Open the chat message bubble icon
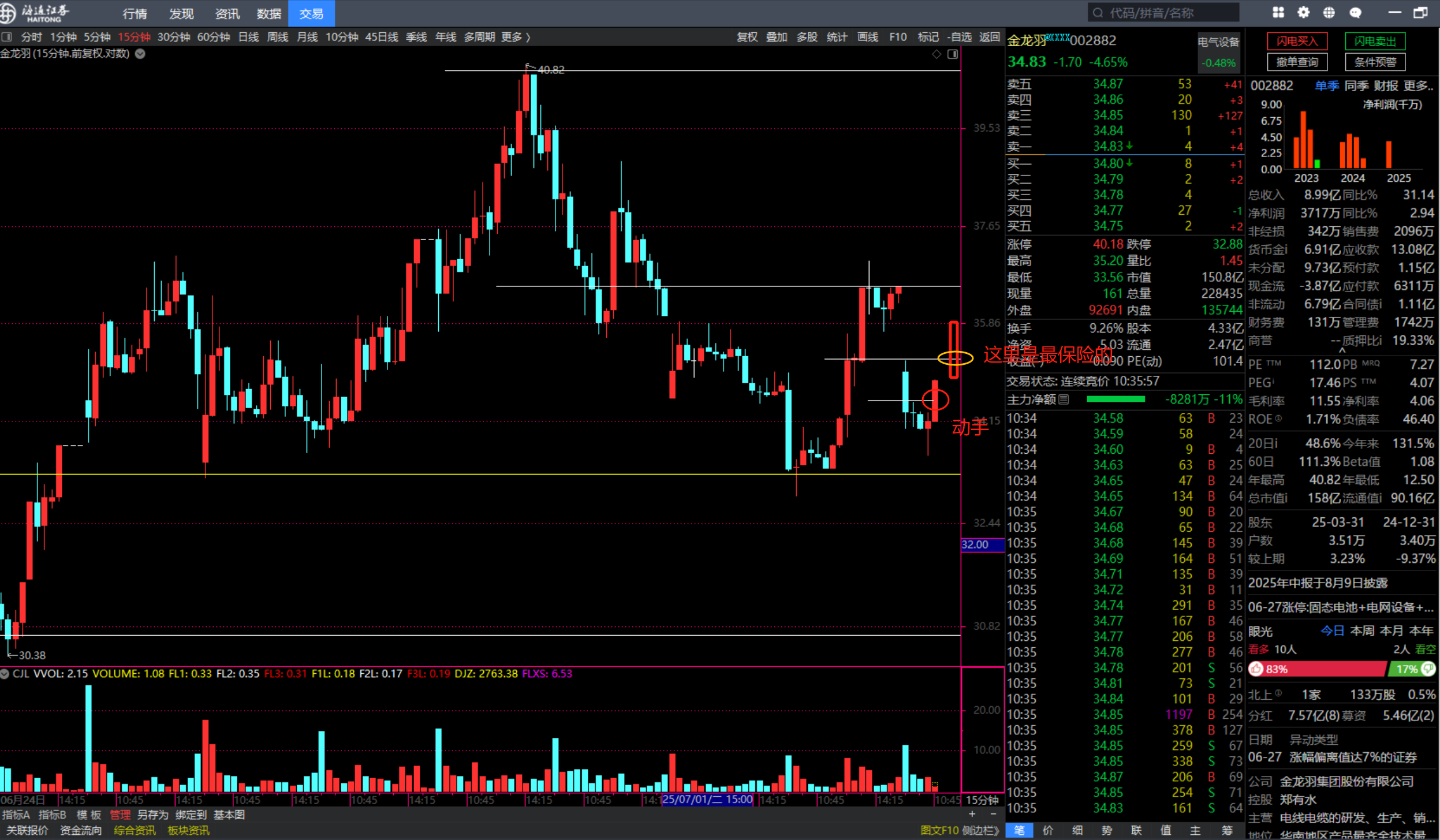The height and width of the screenshot is (840, 1440). [1356, 13]
